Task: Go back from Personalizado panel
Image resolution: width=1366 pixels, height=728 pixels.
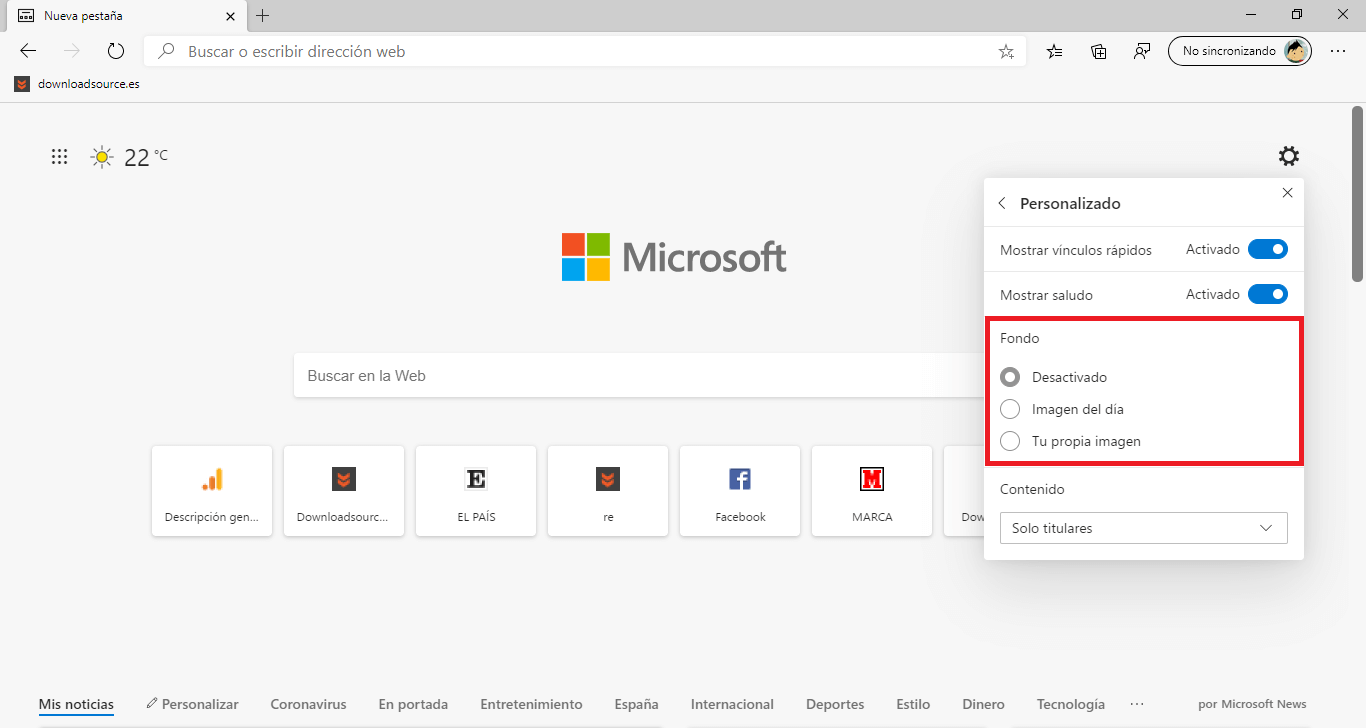Action: (x=1002, y=203)
